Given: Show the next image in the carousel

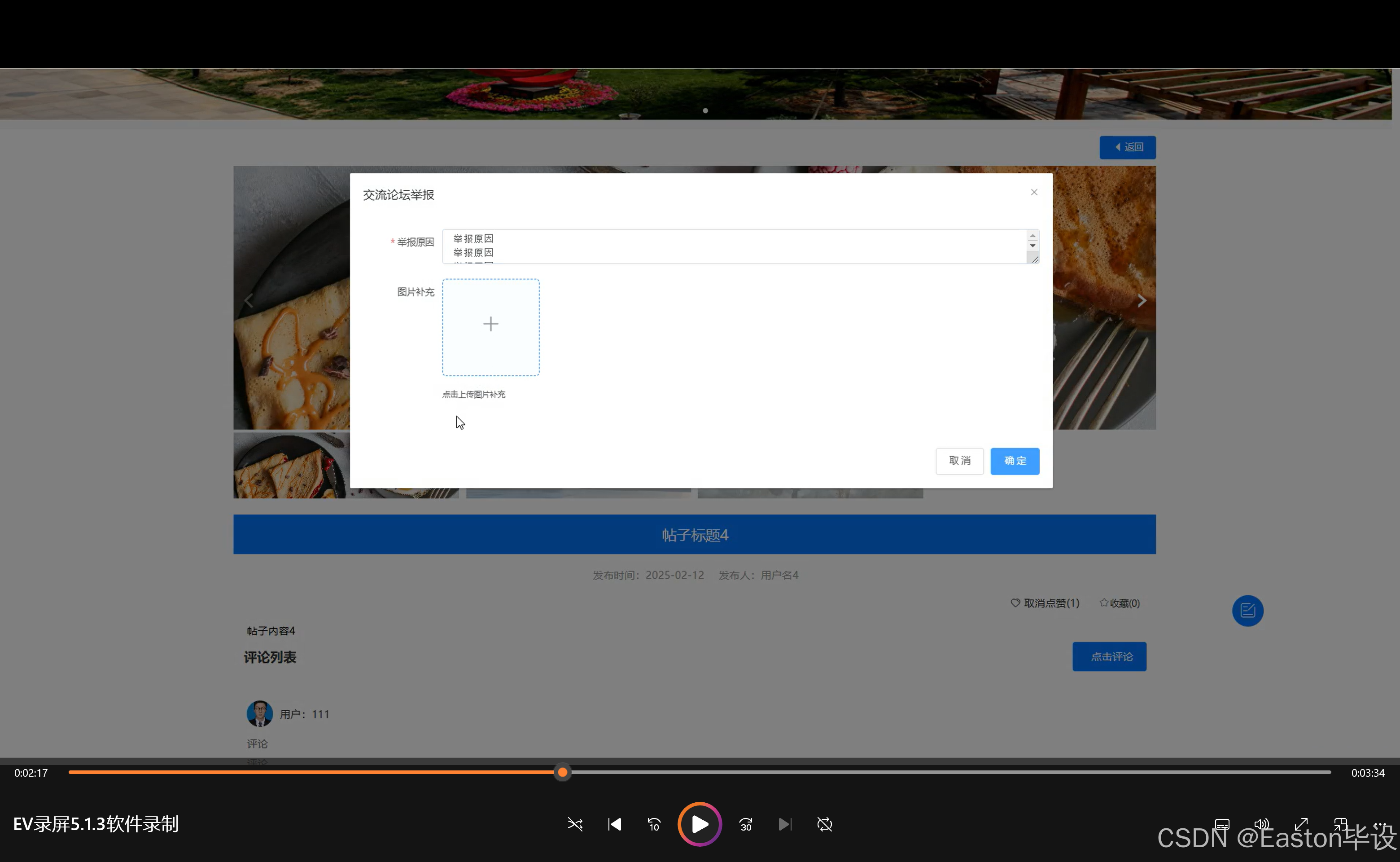Looking at the screenshot, I should pos(1141,300).
